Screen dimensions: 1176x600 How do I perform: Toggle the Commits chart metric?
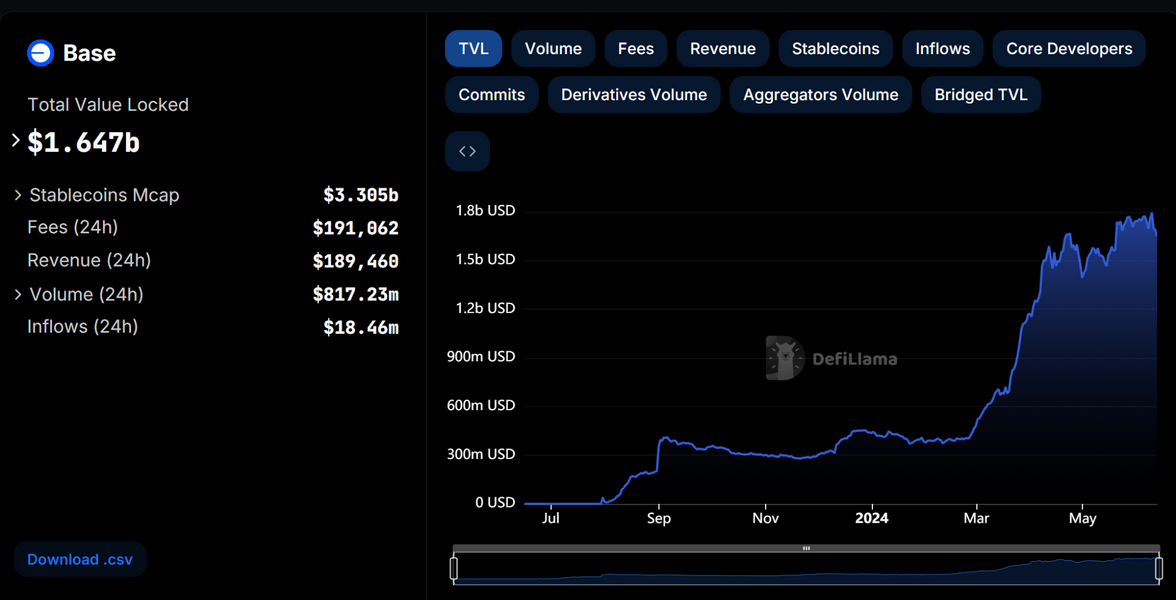(491, 95)
